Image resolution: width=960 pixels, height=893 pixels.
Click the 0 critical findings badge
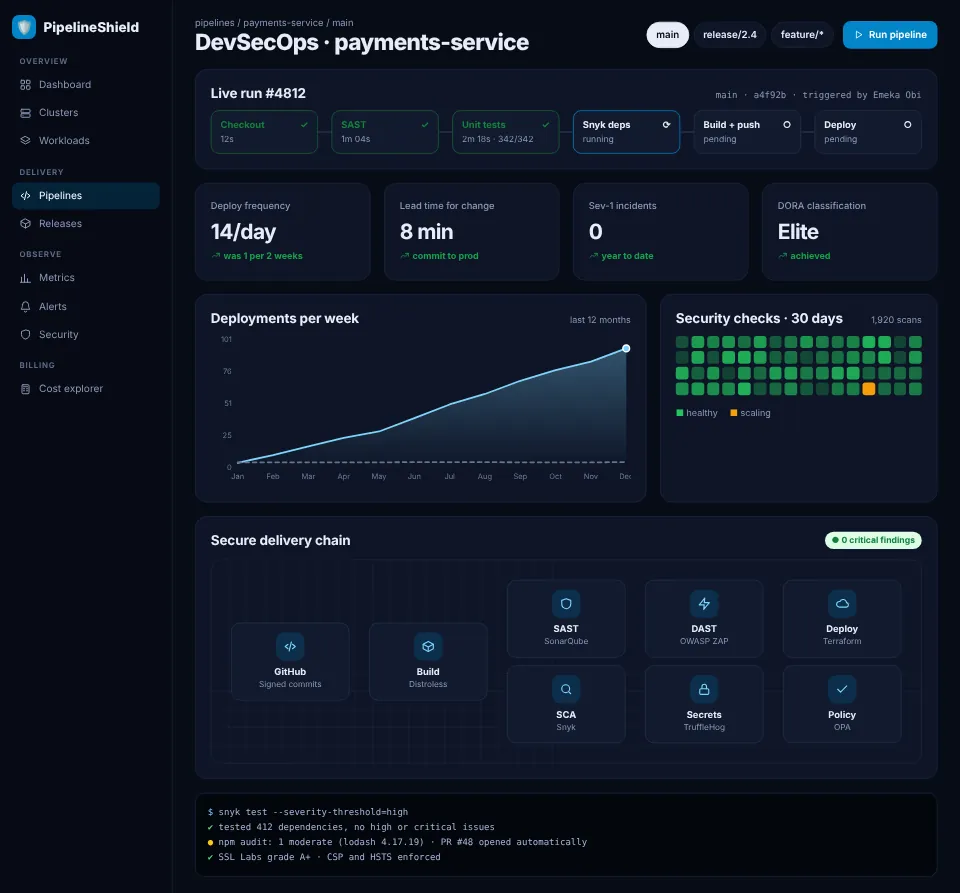pos(873,540)
